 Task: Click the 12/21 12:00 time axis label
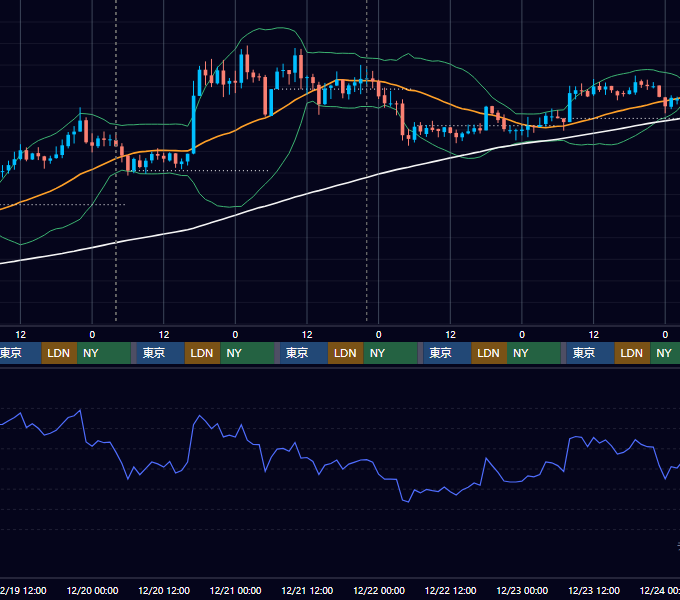coord(307,590)
